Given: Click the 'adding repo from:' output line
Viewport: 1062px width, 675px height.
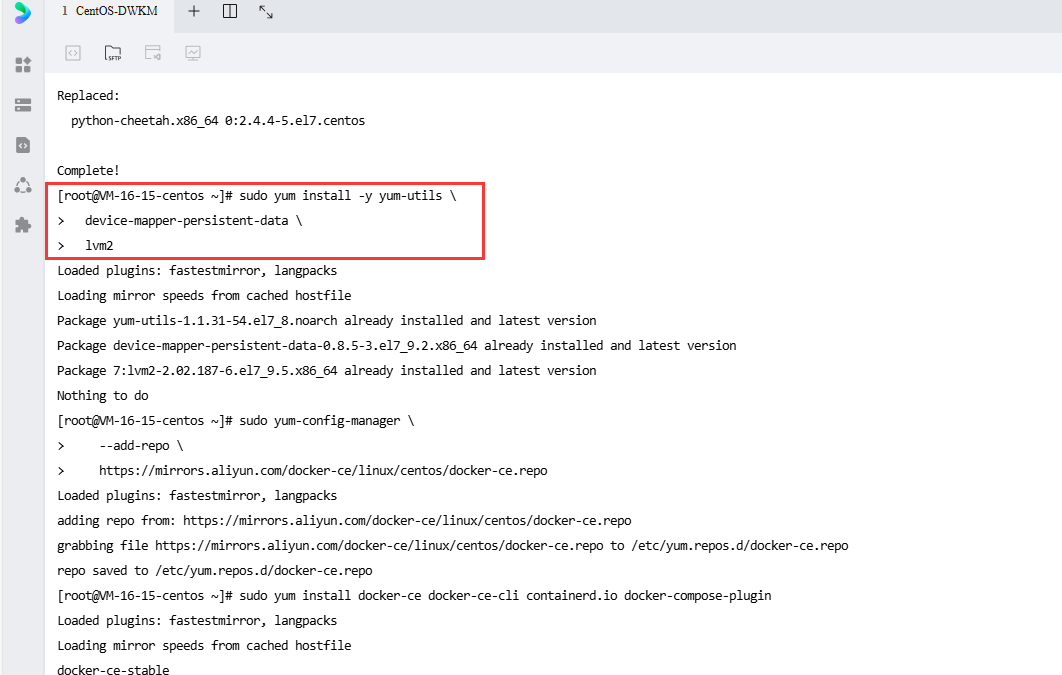Looking at the screenshot, I should point(344,521).
